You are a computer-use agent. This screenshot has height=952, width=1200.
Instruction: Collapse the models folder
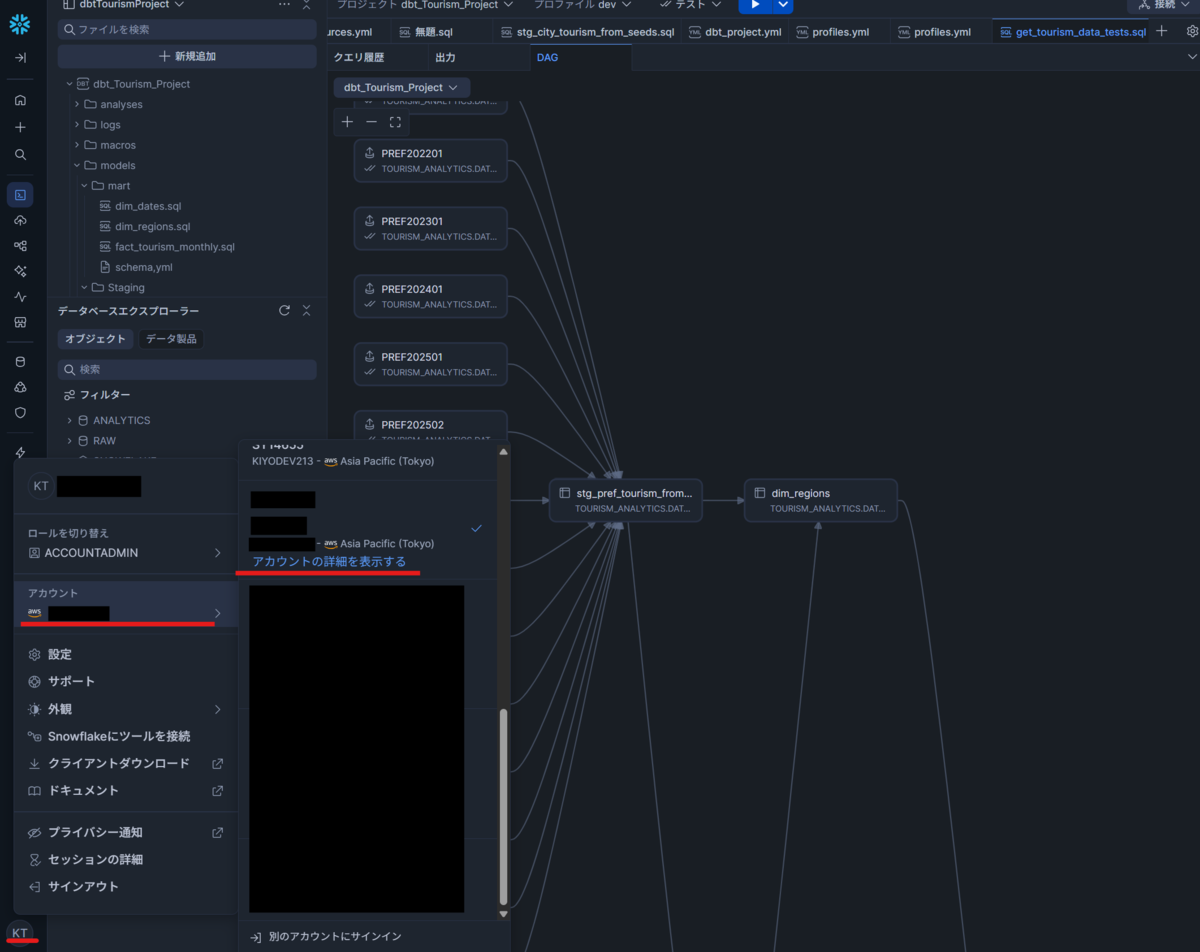click(77, 165)
